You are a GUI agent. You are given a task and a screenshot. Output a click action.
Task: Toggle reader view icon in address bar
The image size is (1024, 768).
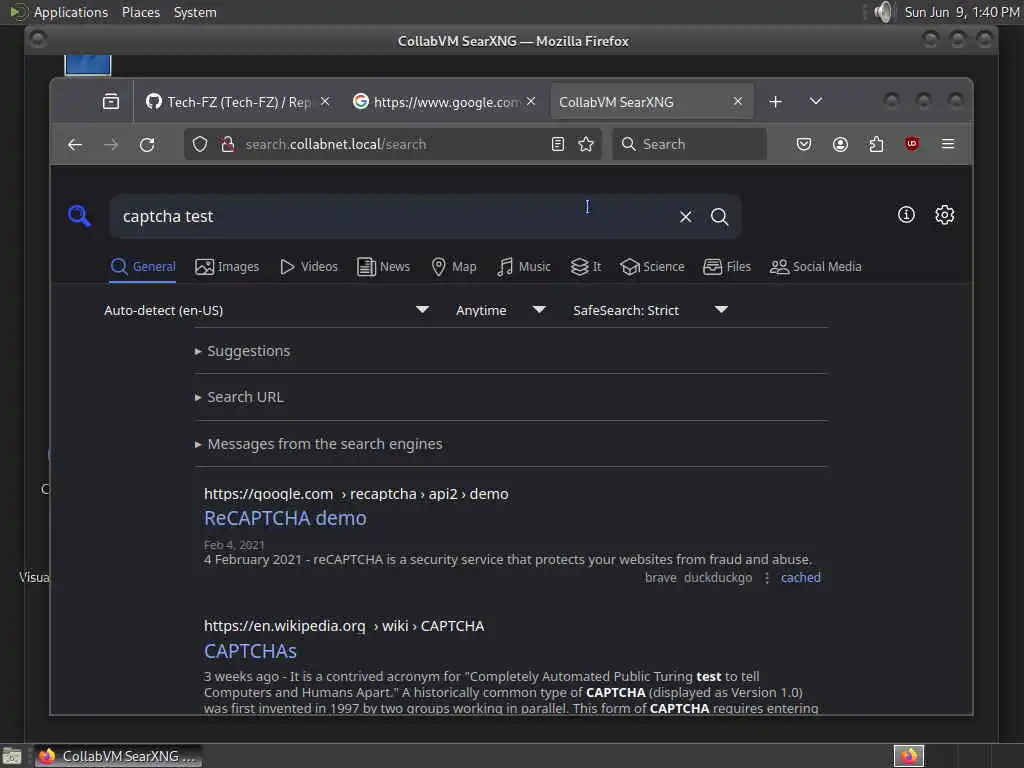(558, 144)
